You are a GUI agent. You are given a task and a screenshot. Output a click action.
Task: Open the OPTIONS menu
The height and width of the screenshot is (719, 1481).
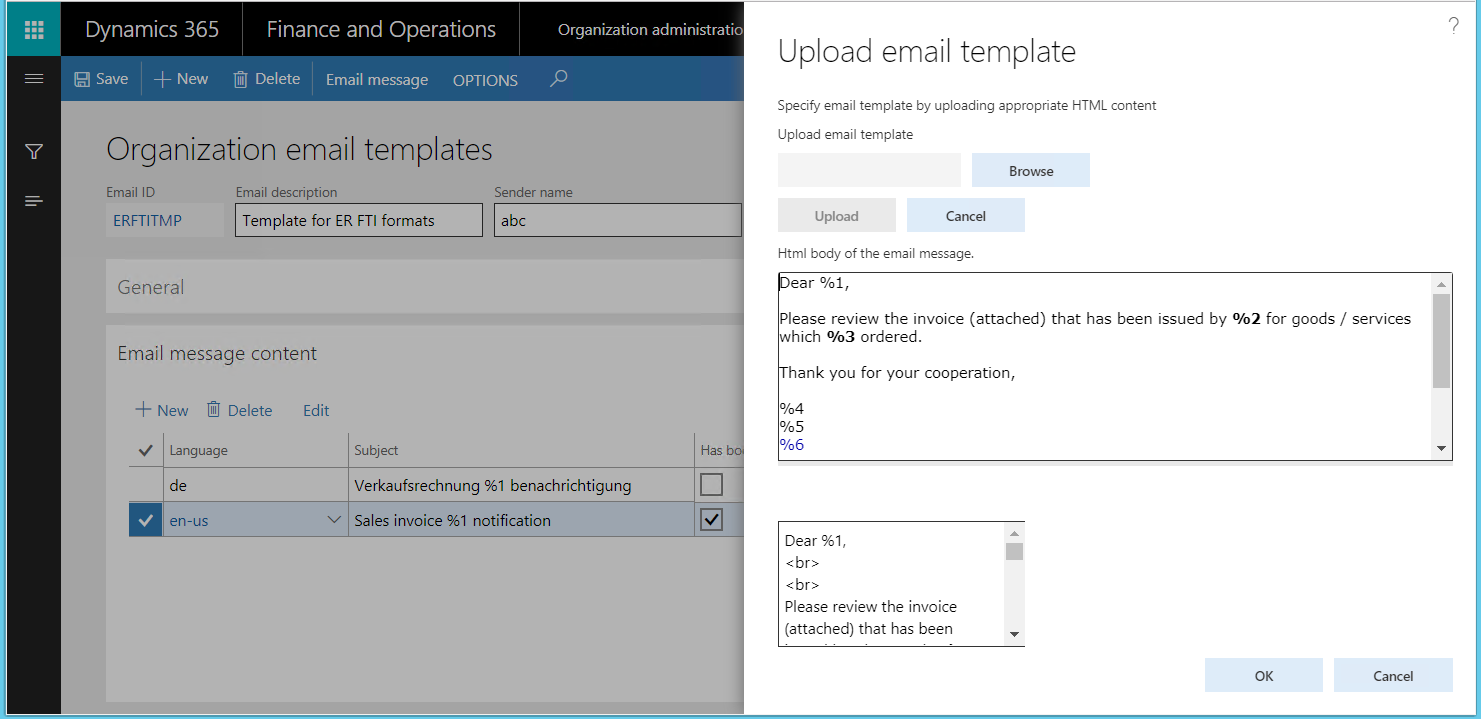coord(485,80)
